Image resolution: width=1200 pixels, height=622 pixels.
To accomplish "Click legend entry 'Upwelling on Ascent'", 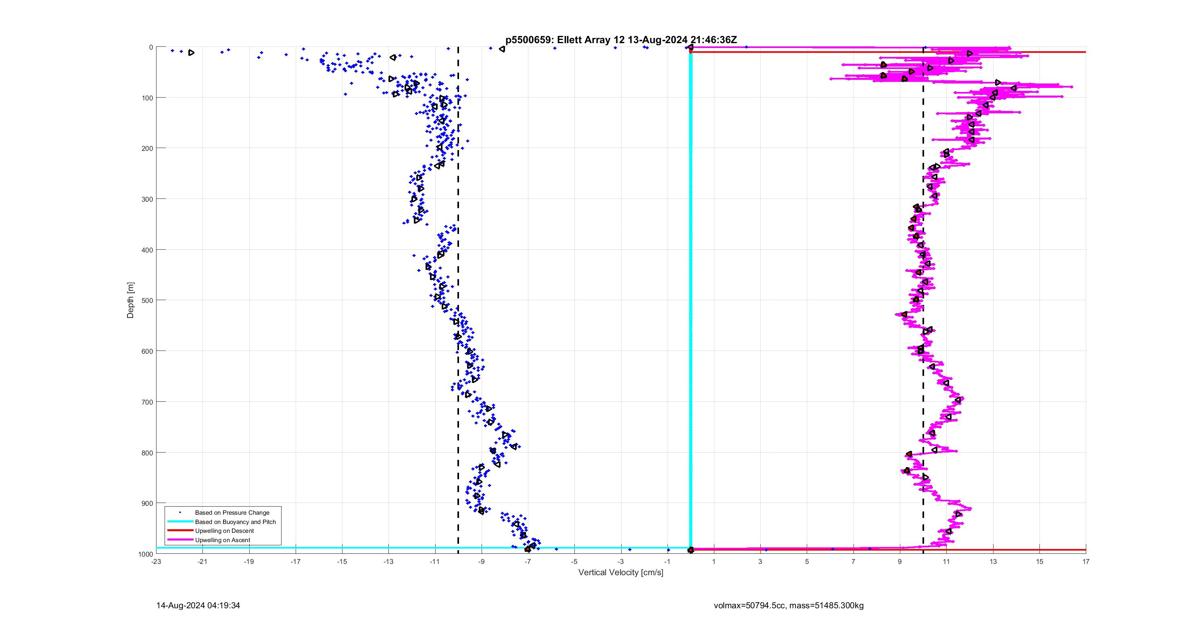I will click(x=224, y=540).
